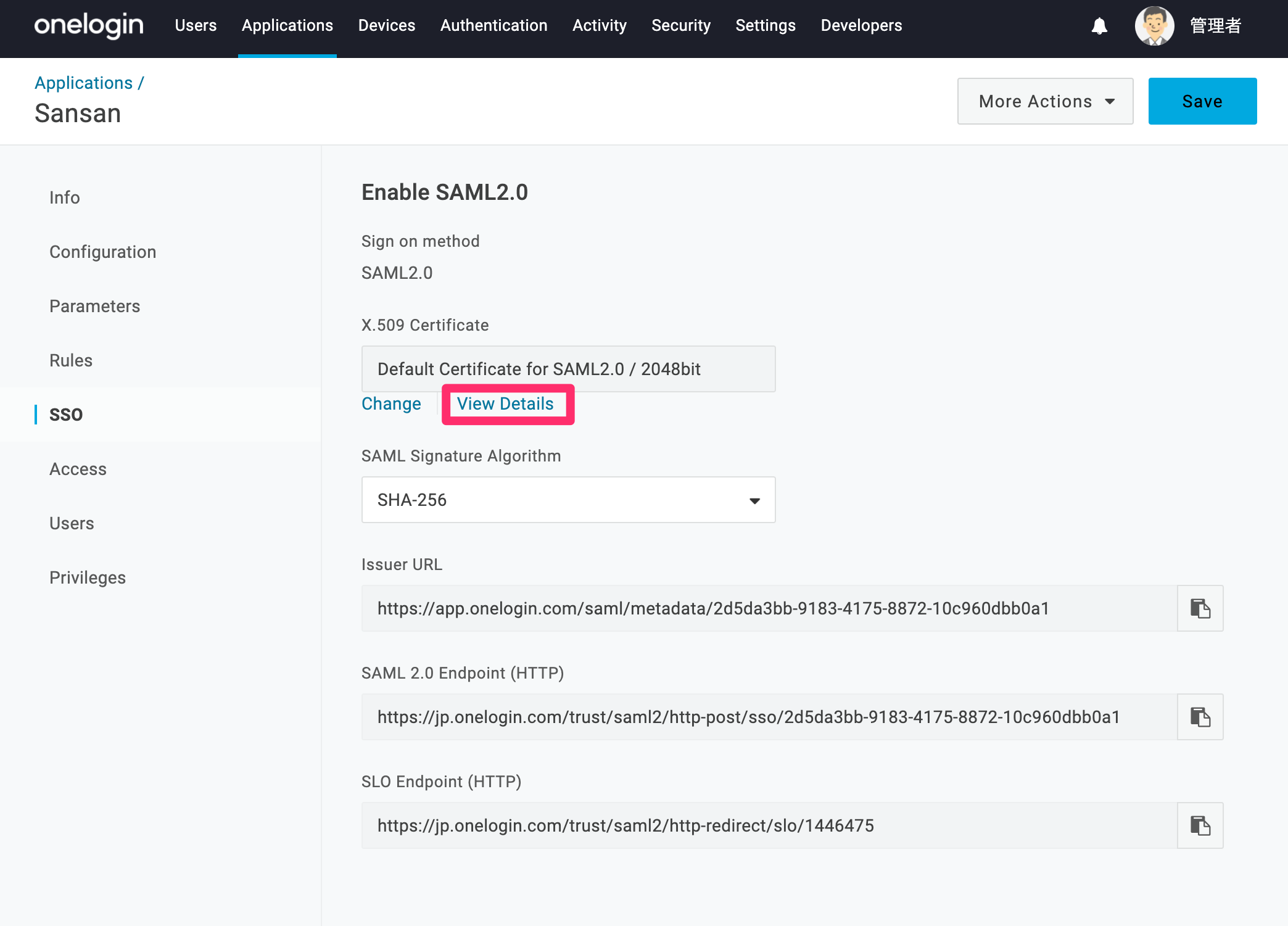The height and width of the screenshot is (926, 1288).
Task: Open the Security menu
Action: click(x=681, y=25)
